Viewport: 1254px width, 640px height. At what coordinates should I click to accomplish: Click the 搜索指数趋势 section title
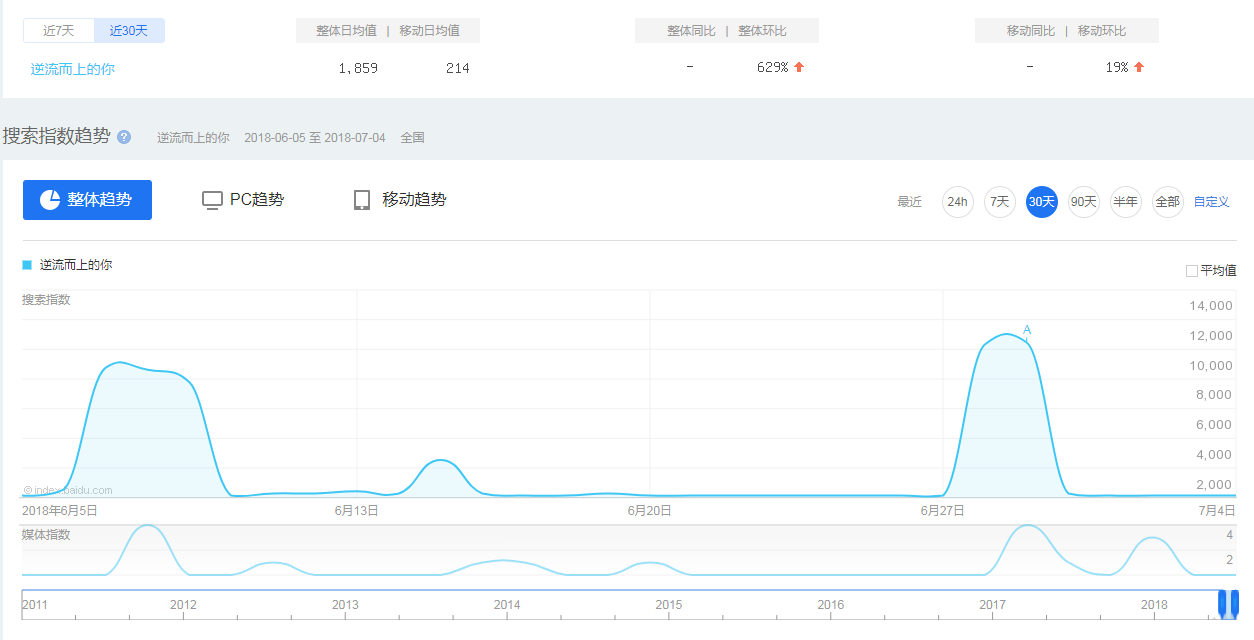[x=56, y=136]
